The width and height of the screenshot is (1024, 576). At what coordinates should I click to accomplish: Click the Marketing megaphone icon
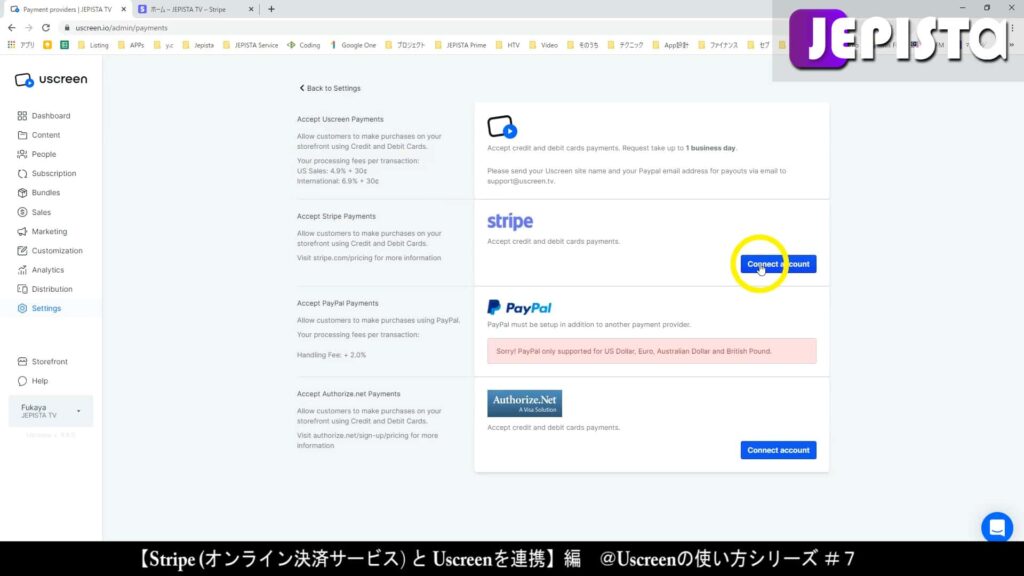(22, 231)
